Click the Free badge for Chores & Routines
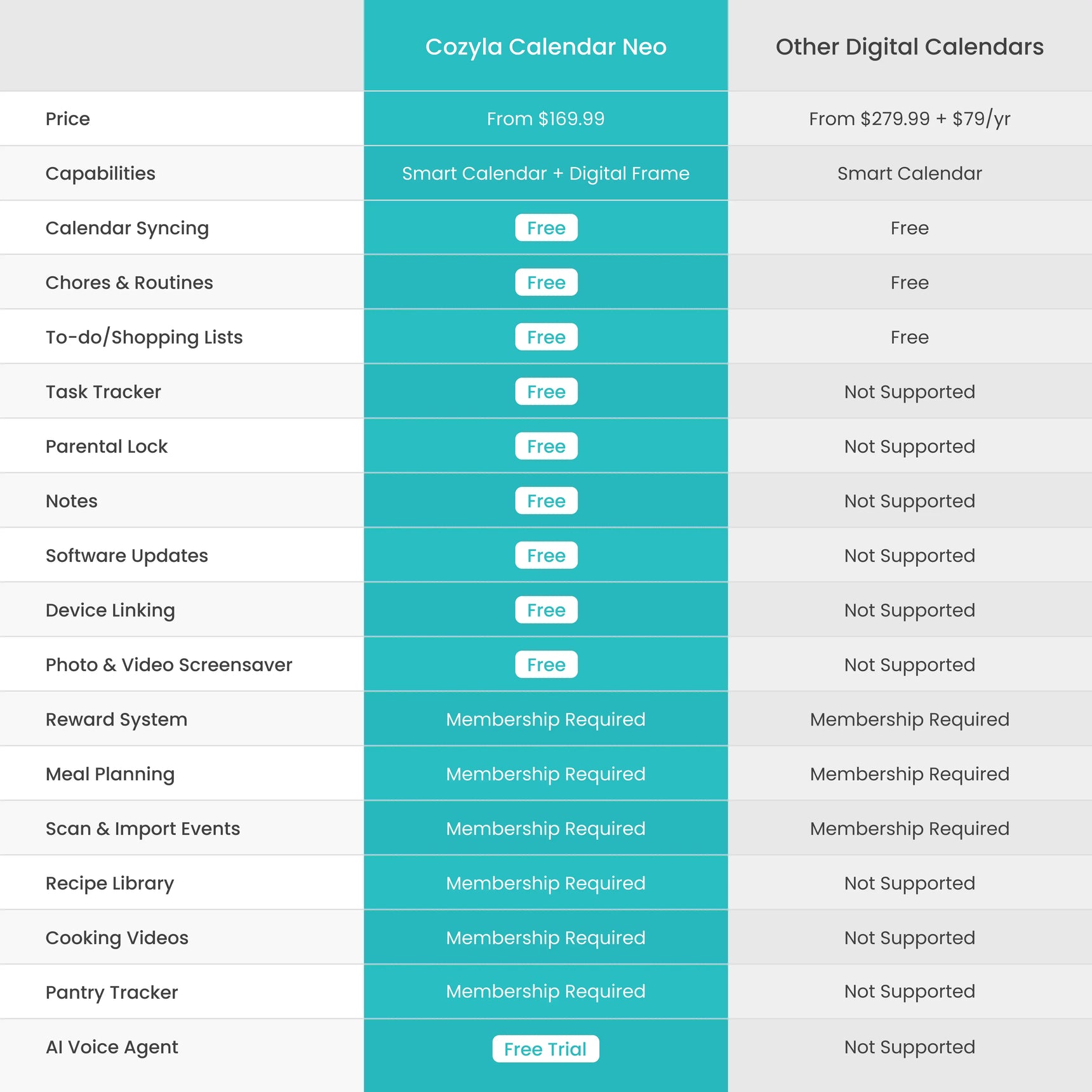This screenshot has height=1092, width=1092. [x=546, y=283]
